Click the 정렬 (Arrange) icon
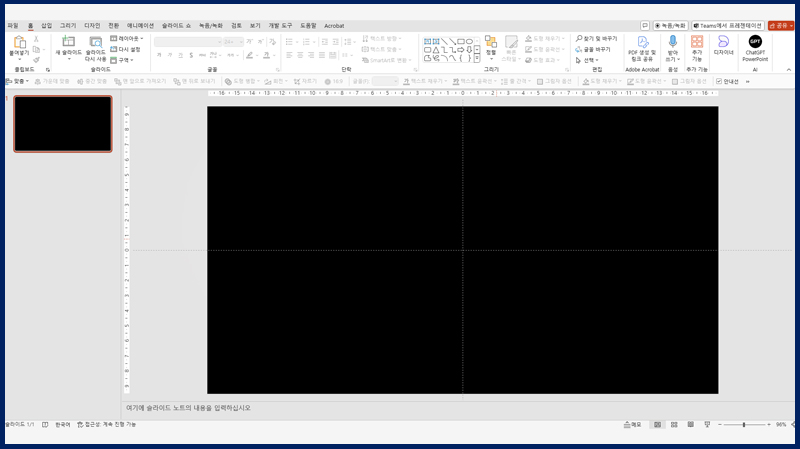Image resolution: width=800 pixels, height=449 pixels. [491, 42]
